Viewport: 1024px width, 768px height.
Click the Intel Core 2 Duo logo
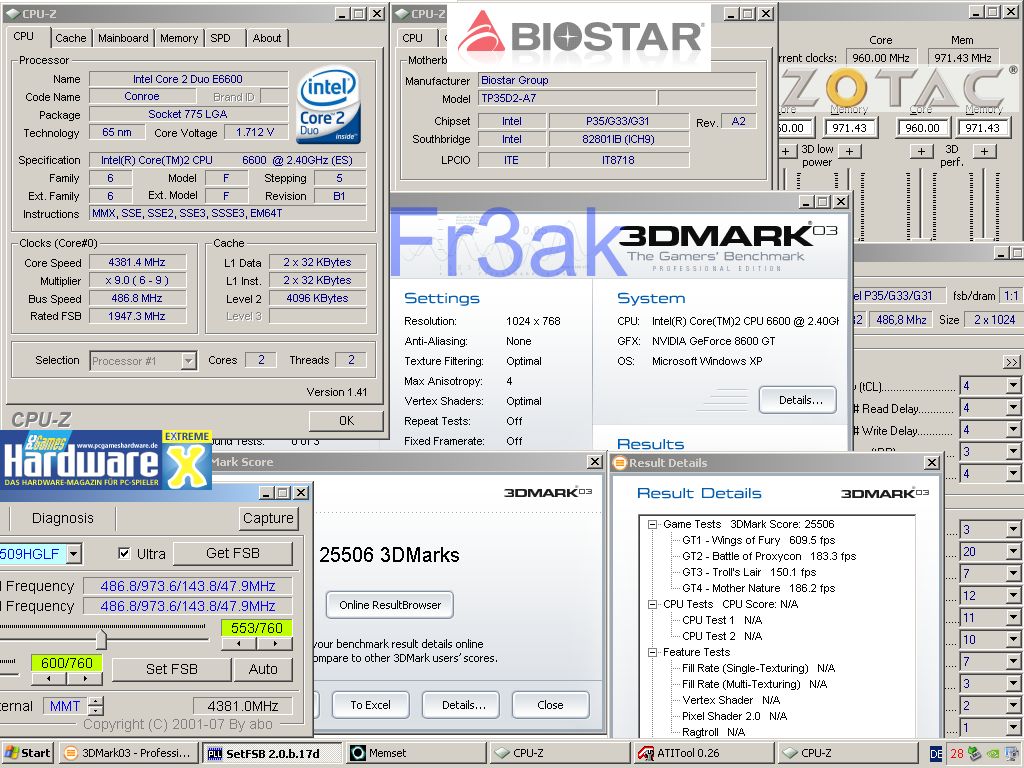(x=328, y=105)
